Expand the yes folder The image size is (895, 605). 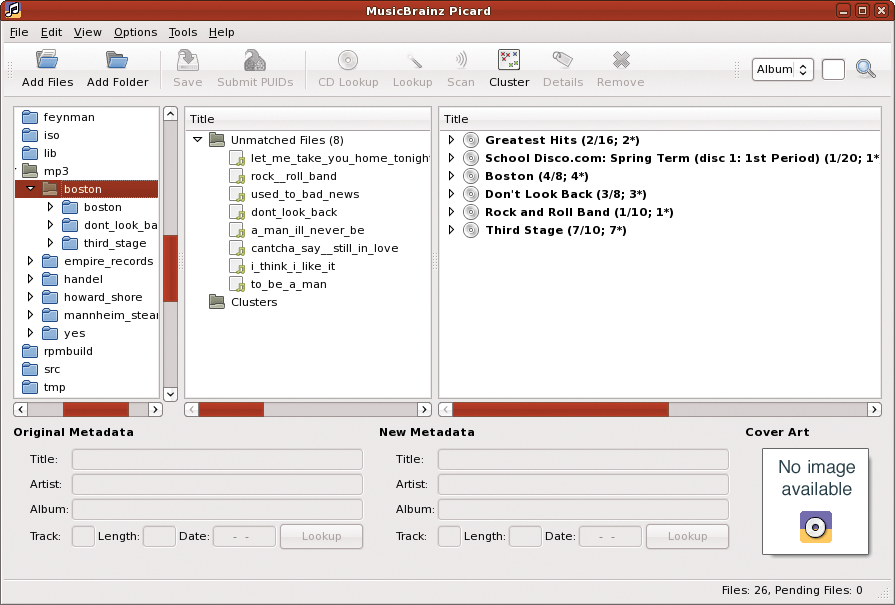click(x=30, y=333)
